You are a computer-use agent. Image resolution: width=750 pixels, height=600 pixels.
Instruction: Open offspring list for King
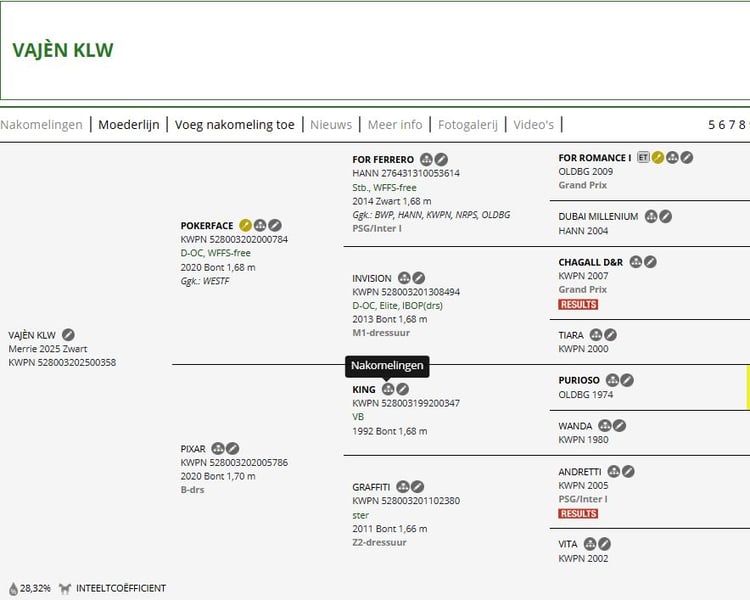coord(388,389)
